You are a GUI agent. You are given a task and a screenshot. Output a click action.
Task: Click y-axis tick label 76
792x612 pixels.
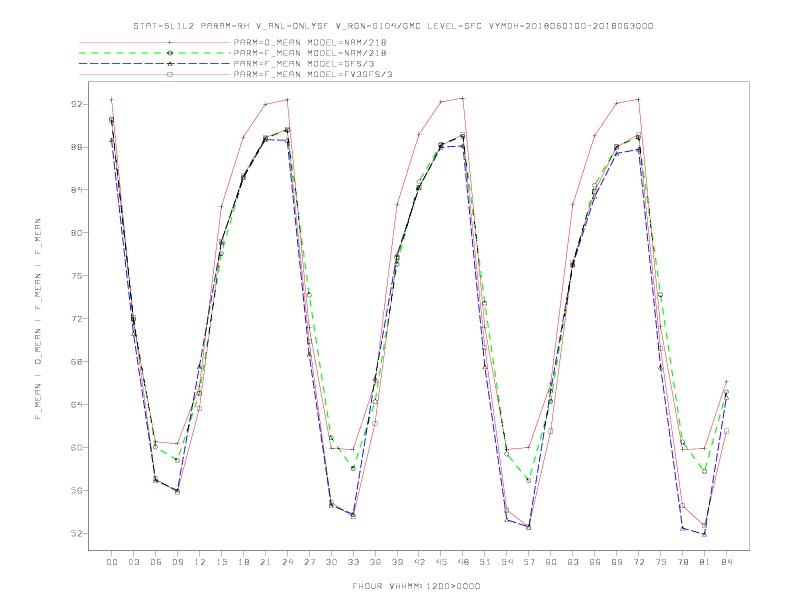pos(77,276)
